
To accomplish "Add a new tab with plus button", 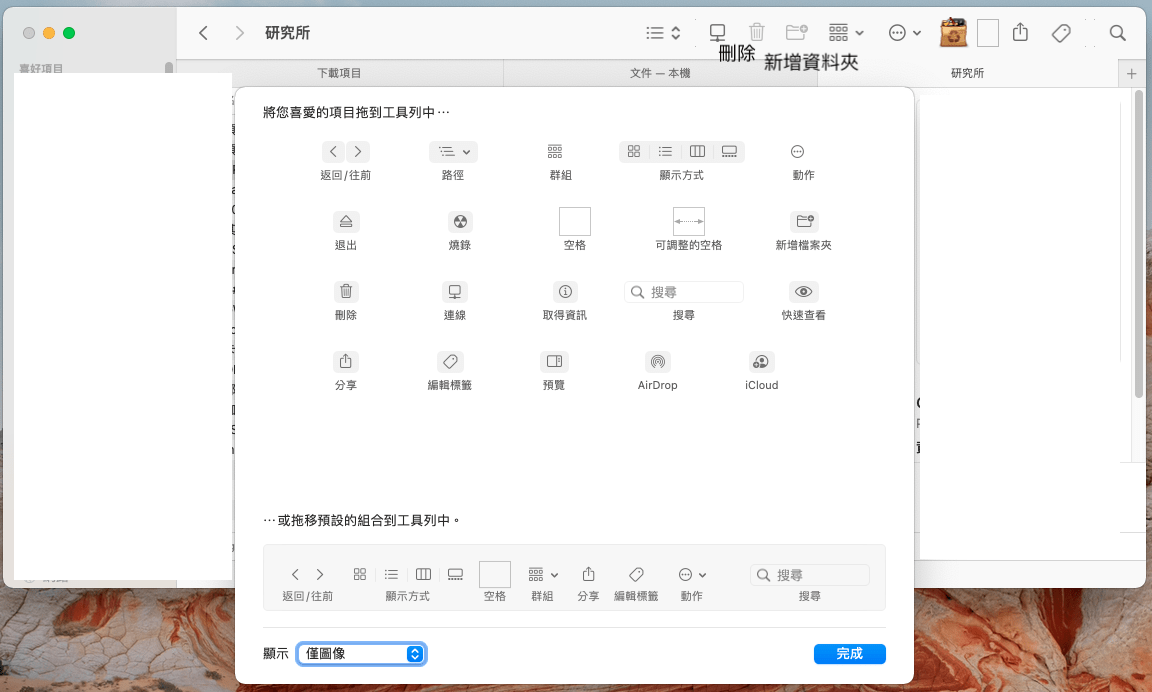I will pos(1131,73).
